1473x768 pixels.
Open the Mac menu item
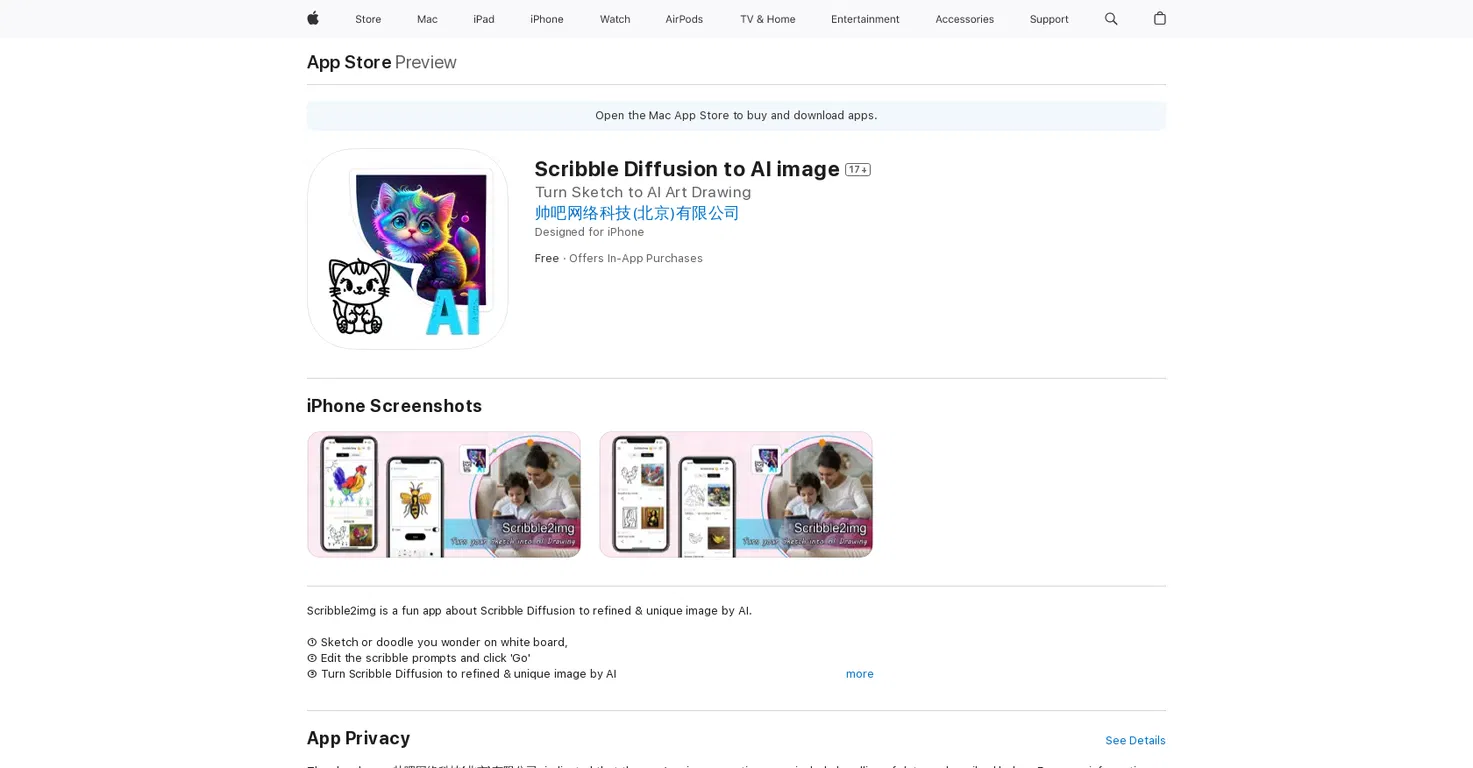(427, 19)
